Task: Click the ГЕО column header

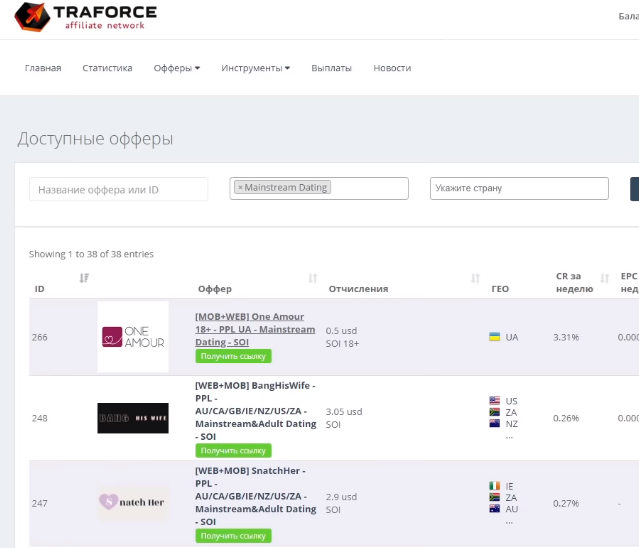Action: point(500,288)
